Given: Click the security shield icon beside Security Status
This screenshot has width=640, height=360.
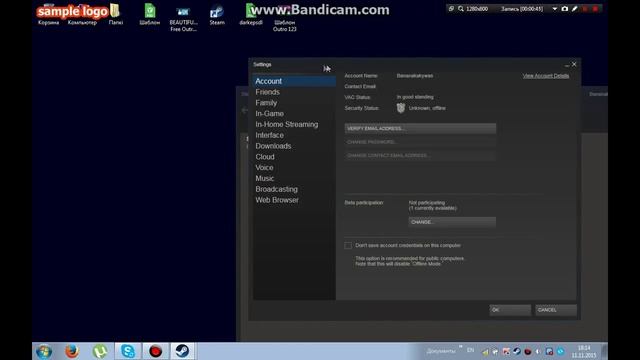Looking at the screenshot, I should point(401,108).
